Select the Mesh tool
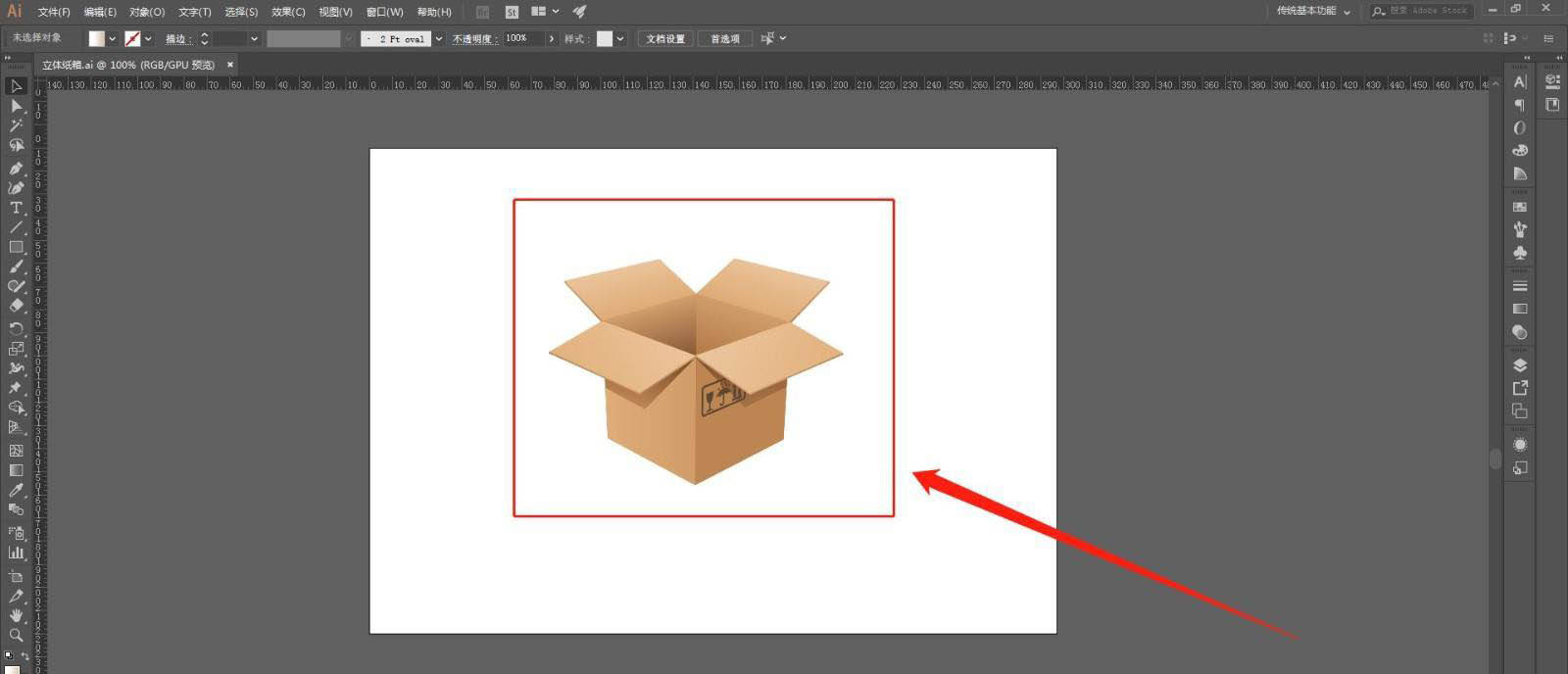 [16, 451]
